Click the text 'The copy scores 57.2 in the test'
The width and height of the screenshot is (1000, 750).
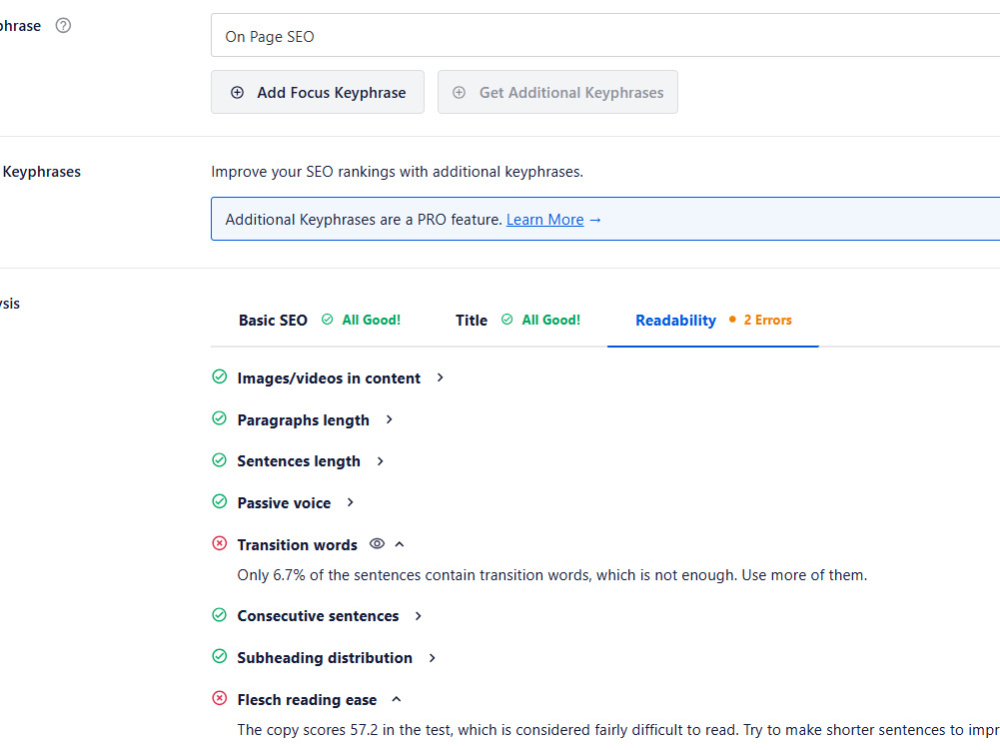pos(345,730)
